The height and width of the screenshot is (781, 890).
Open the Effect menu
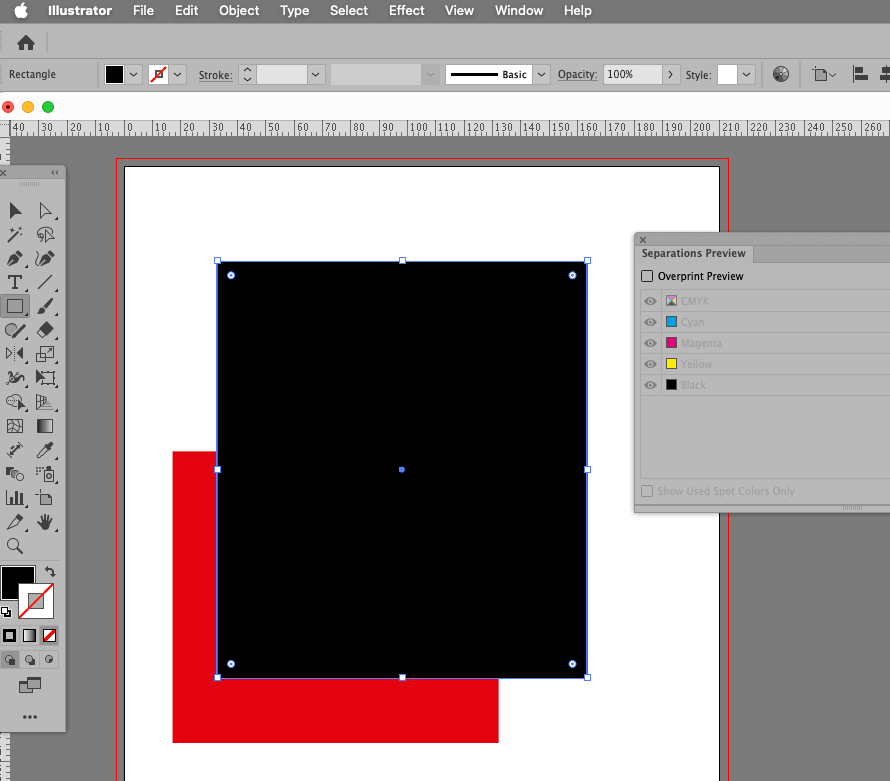point(406,11)
